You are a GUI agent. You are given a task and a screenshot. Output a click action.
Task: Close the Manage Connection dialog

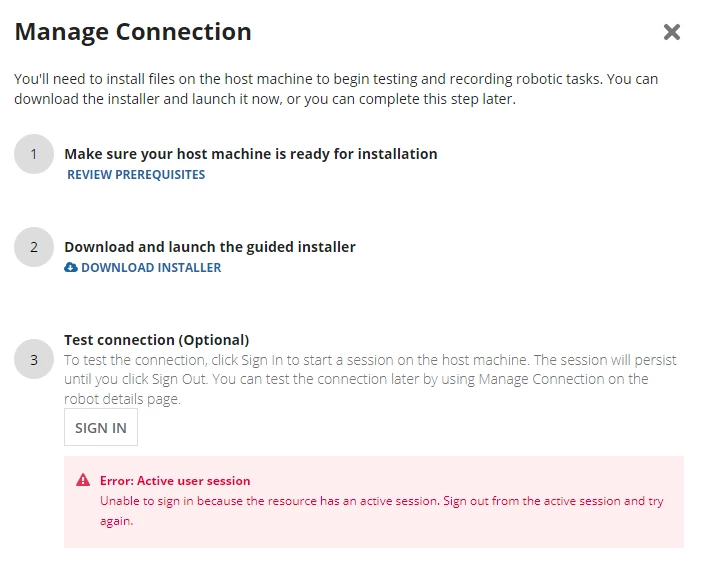point(672,32)
